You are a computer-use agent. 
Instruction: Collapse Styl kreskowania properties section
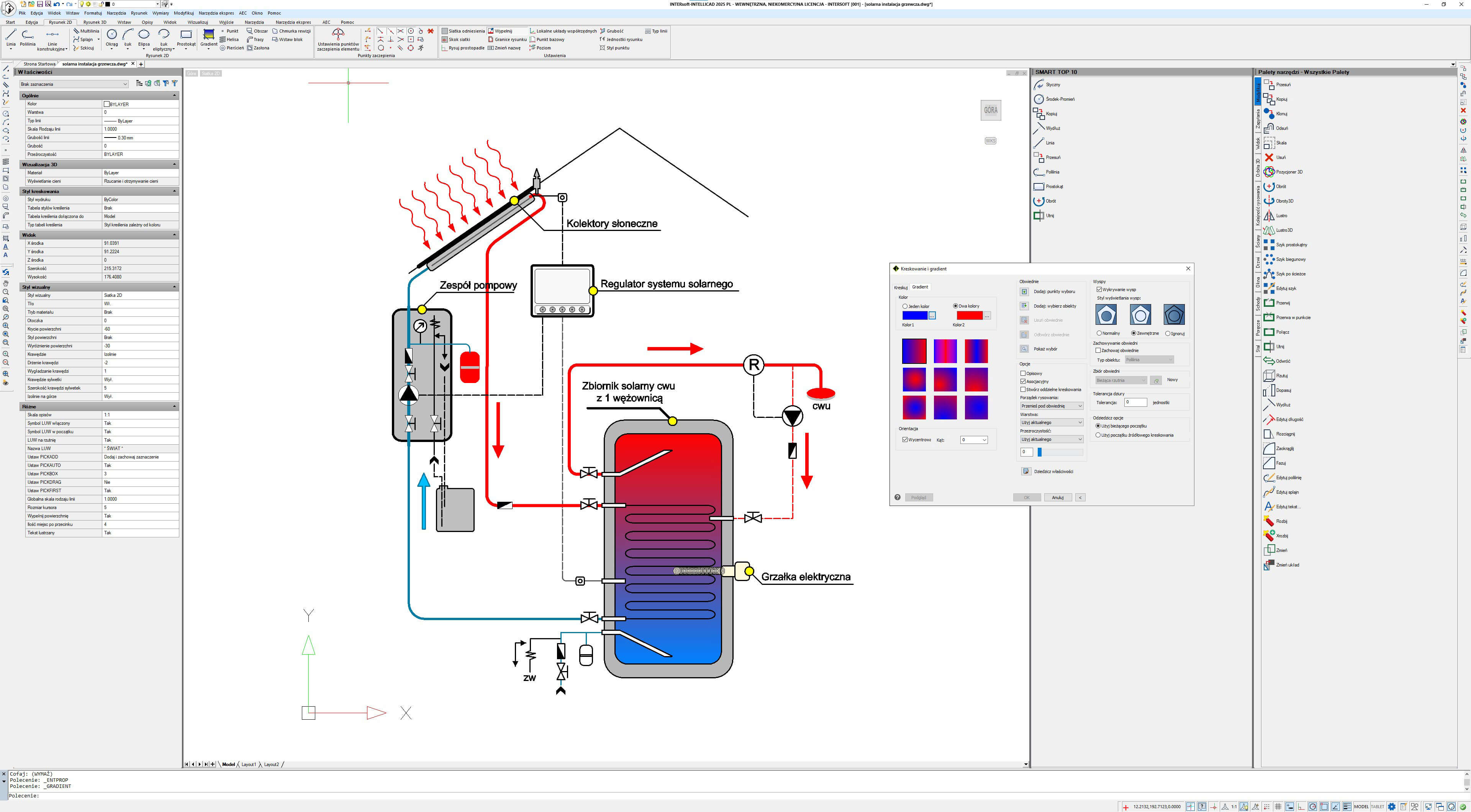174,191
